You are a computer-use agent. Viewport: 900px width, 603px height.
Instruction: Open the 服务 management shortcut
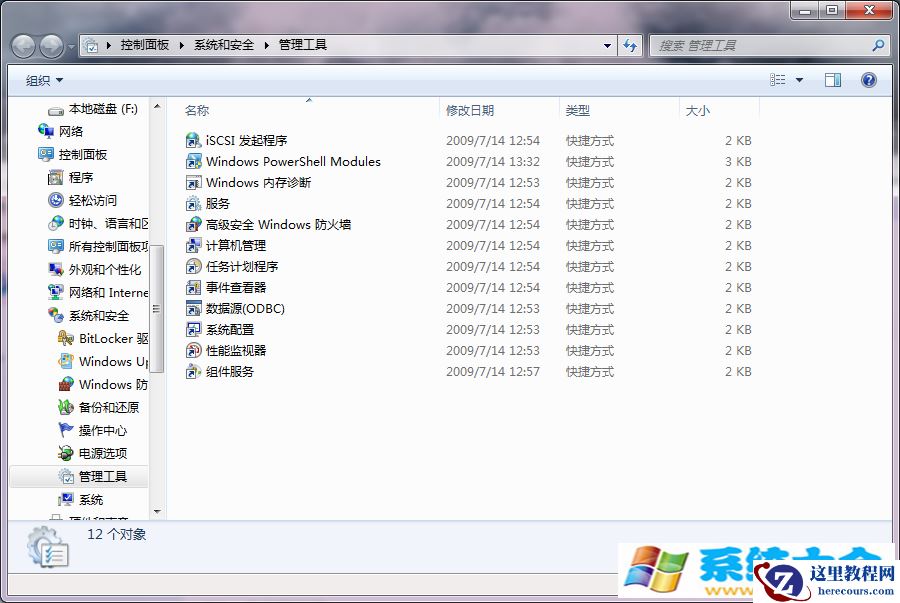point(211,203)
